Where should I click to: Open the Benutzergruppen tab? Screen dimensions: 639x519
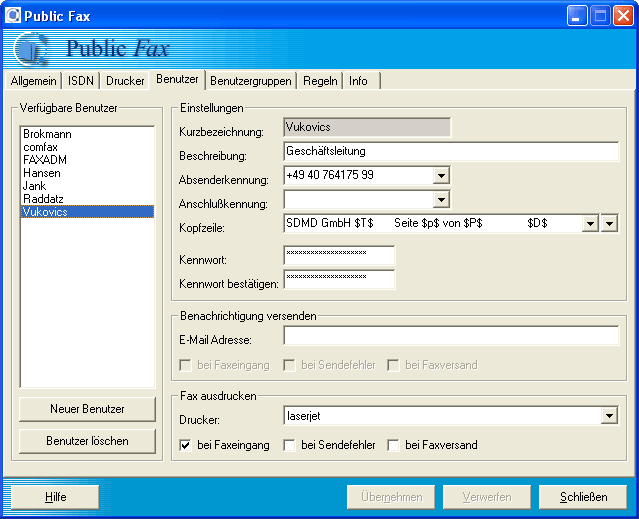(251, 81)
